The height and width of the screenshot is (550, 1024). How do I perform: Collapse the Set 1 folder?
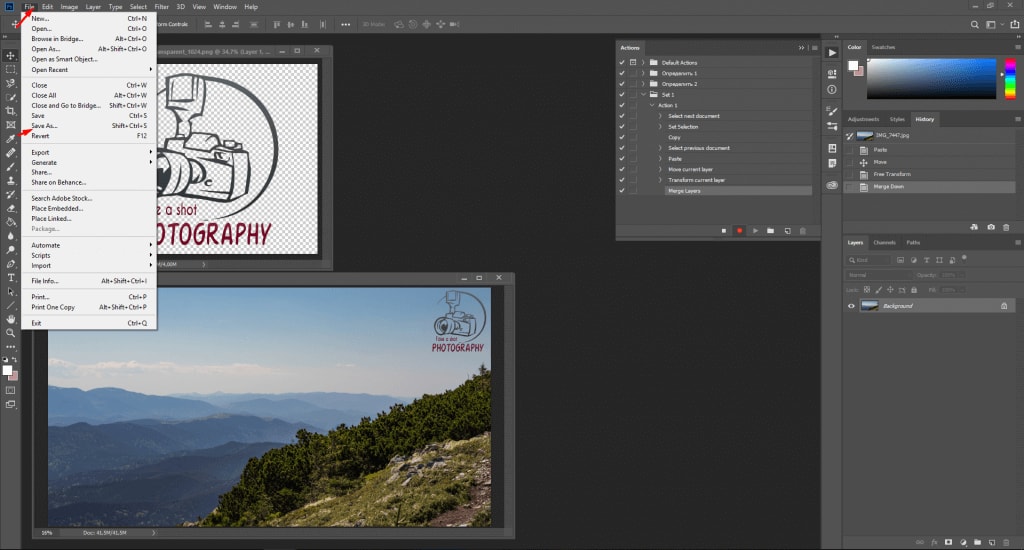click(x=643, y=95)
